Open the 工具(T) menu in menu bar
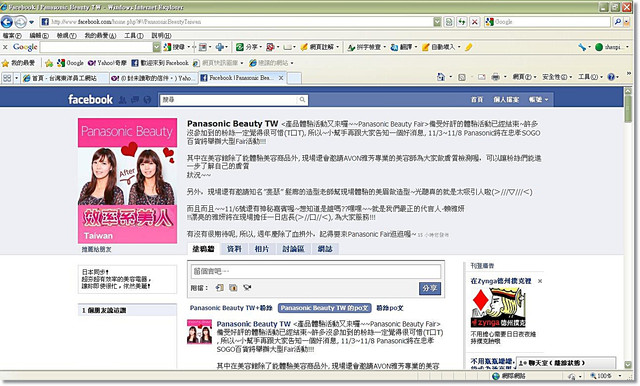This screenshot has height=386, width=640. 133,35
